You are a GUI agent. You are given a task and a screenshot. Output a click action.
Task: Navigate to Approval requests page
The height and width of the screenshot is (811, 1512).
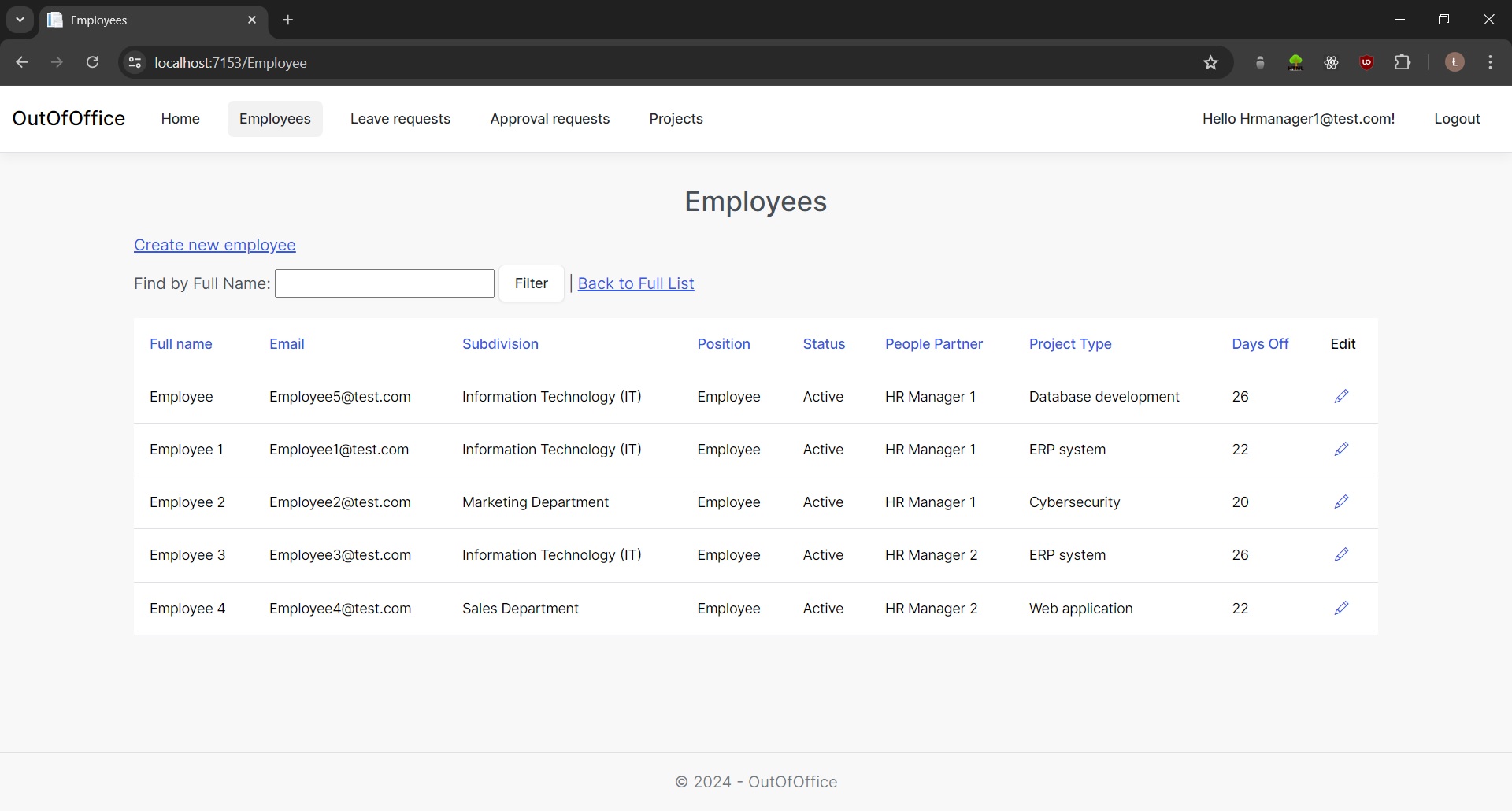pos(550,119)
